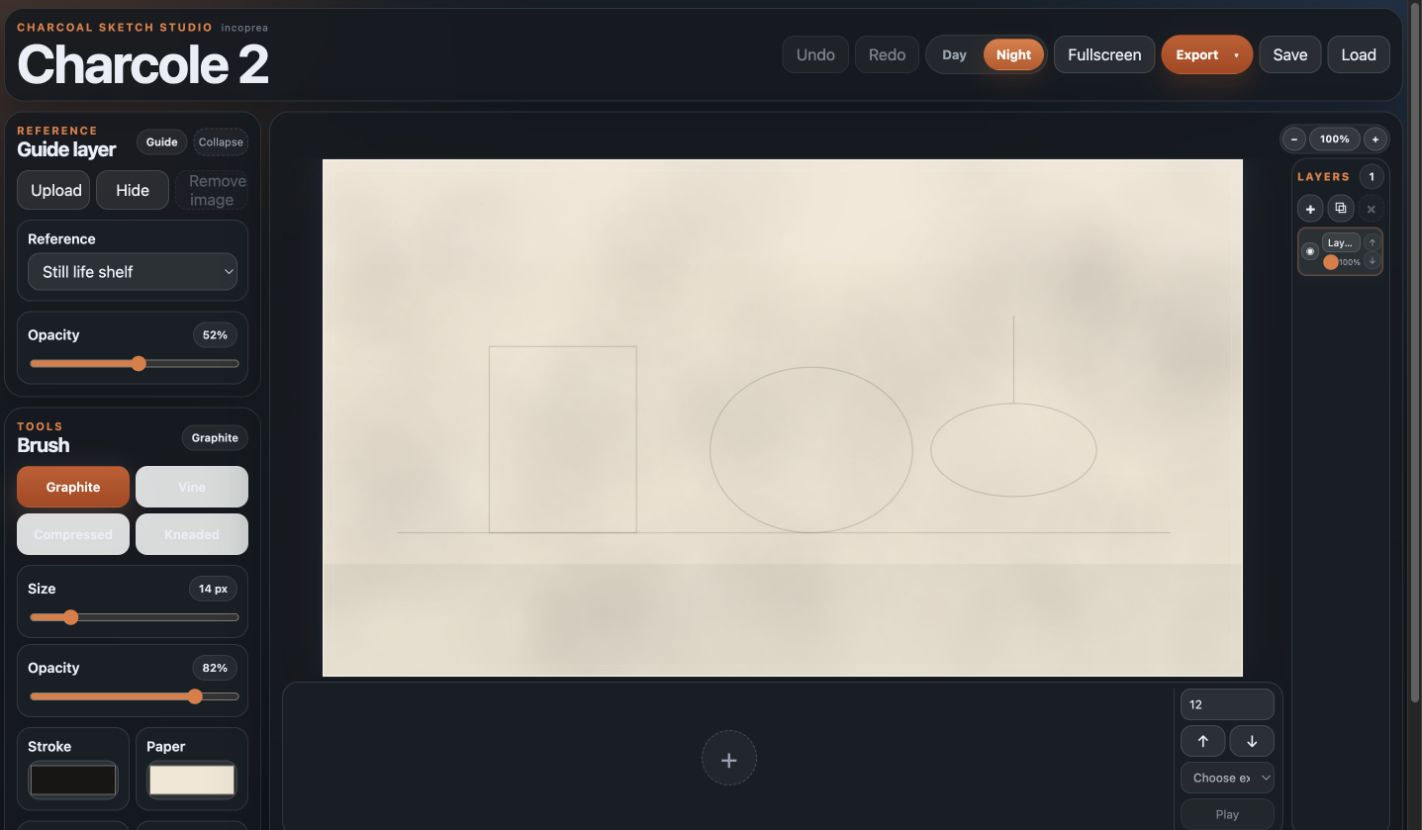Move the layer down in the stack
Viewport: 1422px width, 830px height.
pos(1372,261)
